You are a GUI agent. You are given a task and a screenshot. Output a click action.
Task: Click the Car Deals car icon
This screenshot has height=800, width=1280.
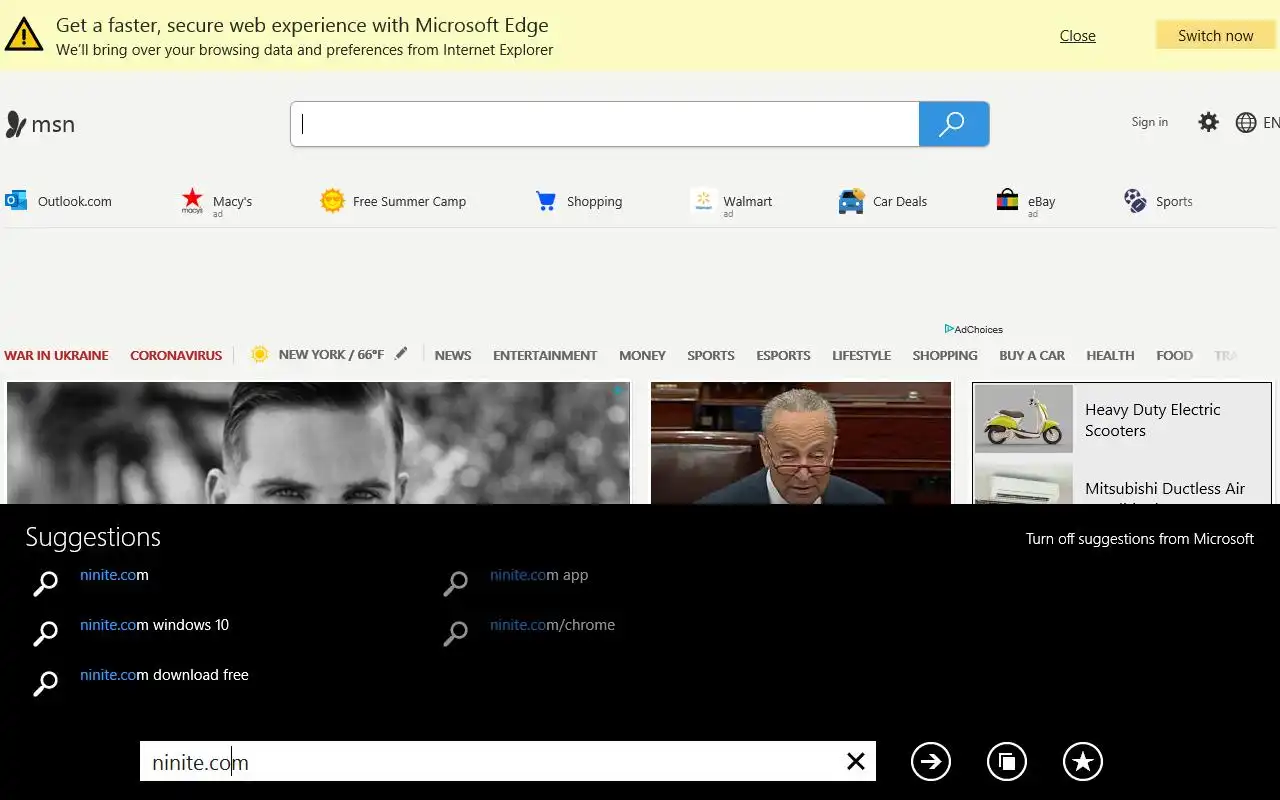point(851,201)
